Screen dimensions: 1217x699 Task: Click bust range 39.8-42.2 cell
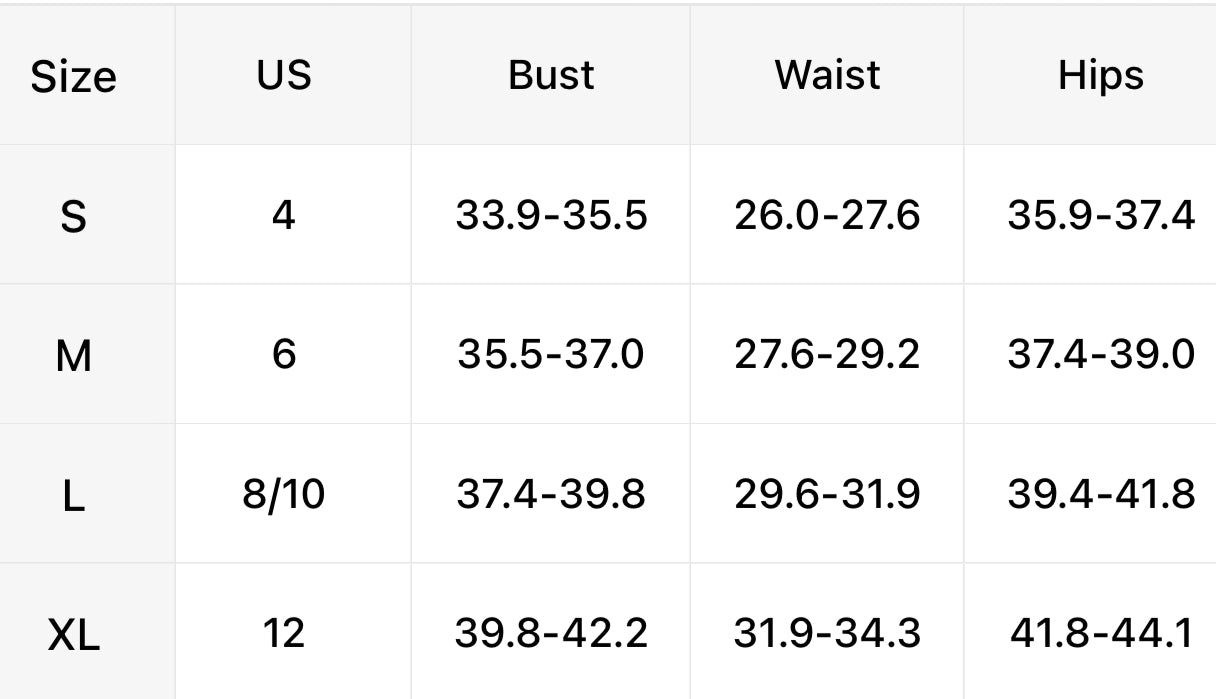coord(551,633)
